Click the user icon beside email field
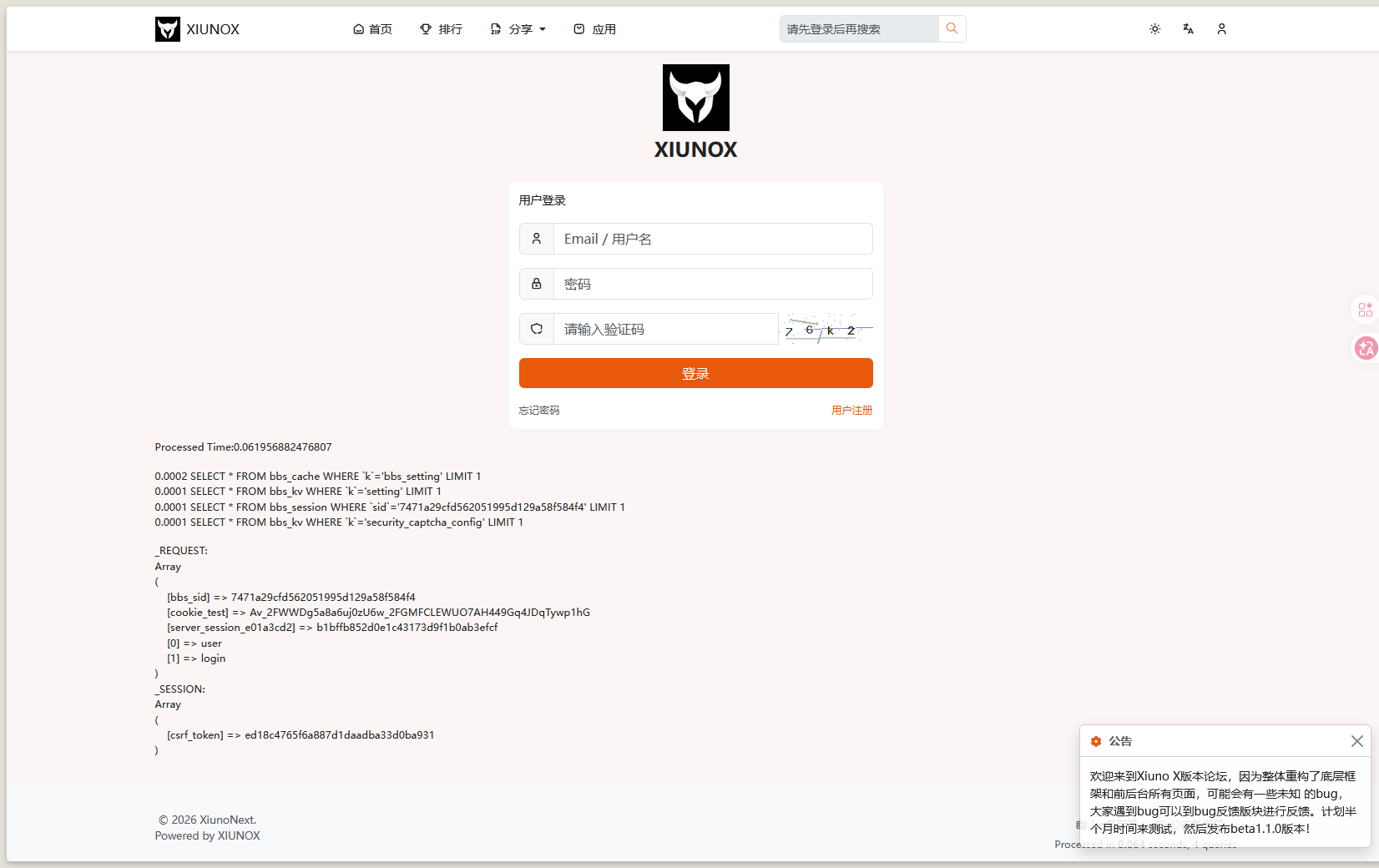 point(537,239)
